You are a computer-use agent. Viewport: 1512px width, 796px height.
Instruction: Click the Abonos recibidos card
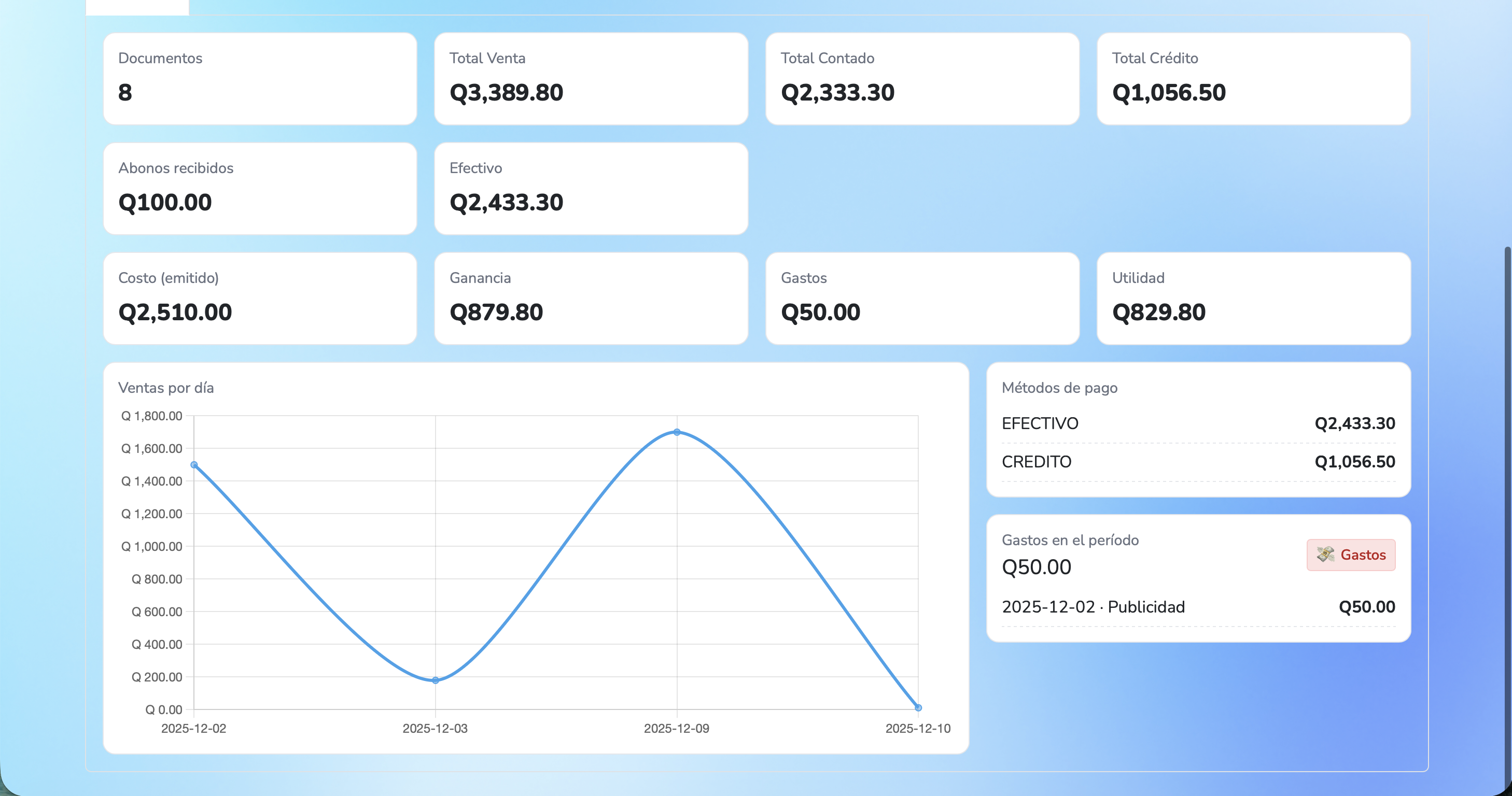260,188
